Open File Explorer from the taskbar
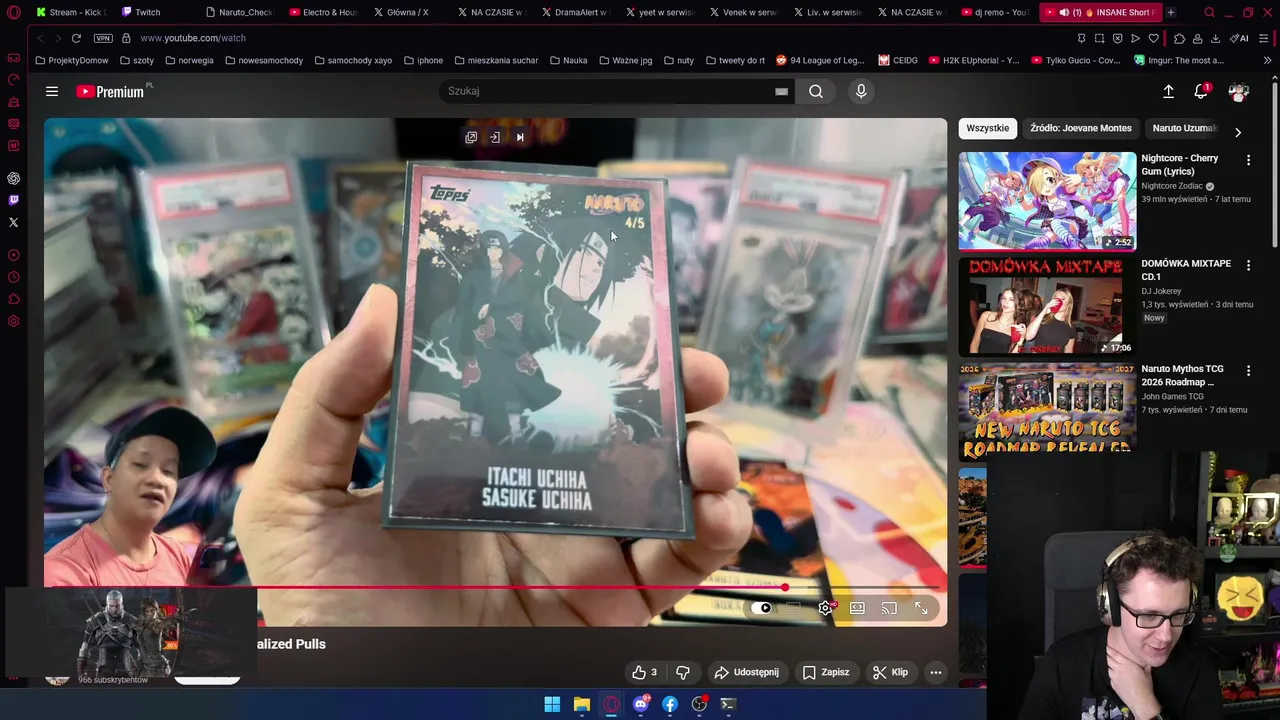The width and height of the screenshot is (1280, 720). click(581, 704)
